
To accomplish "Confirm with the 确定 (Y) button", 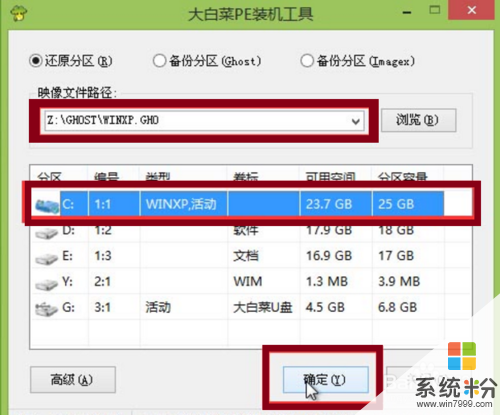I will coord(326,380).
